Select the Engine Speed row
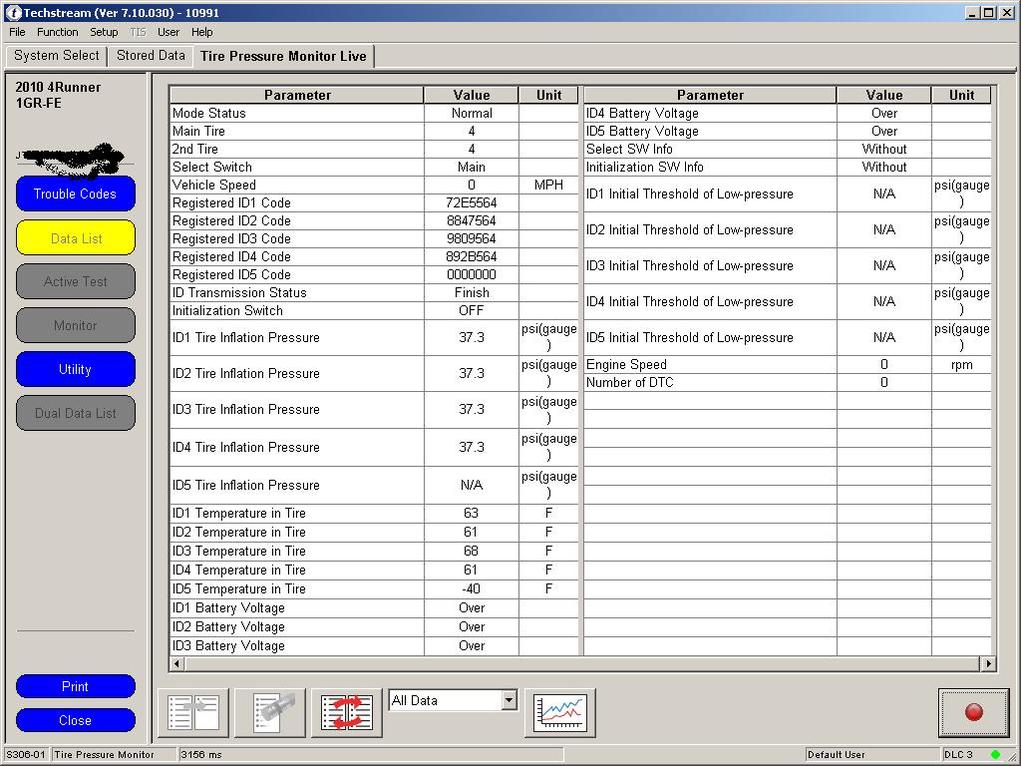This screenshot has height=766, width=1021. coord(787,365)
